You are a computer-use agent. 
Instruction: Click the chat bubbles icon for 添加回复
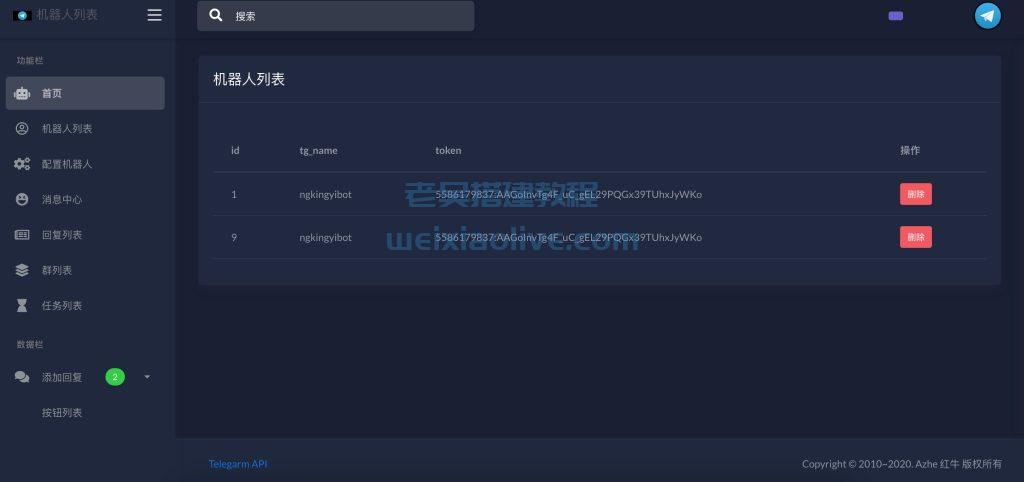coord(22,377)
